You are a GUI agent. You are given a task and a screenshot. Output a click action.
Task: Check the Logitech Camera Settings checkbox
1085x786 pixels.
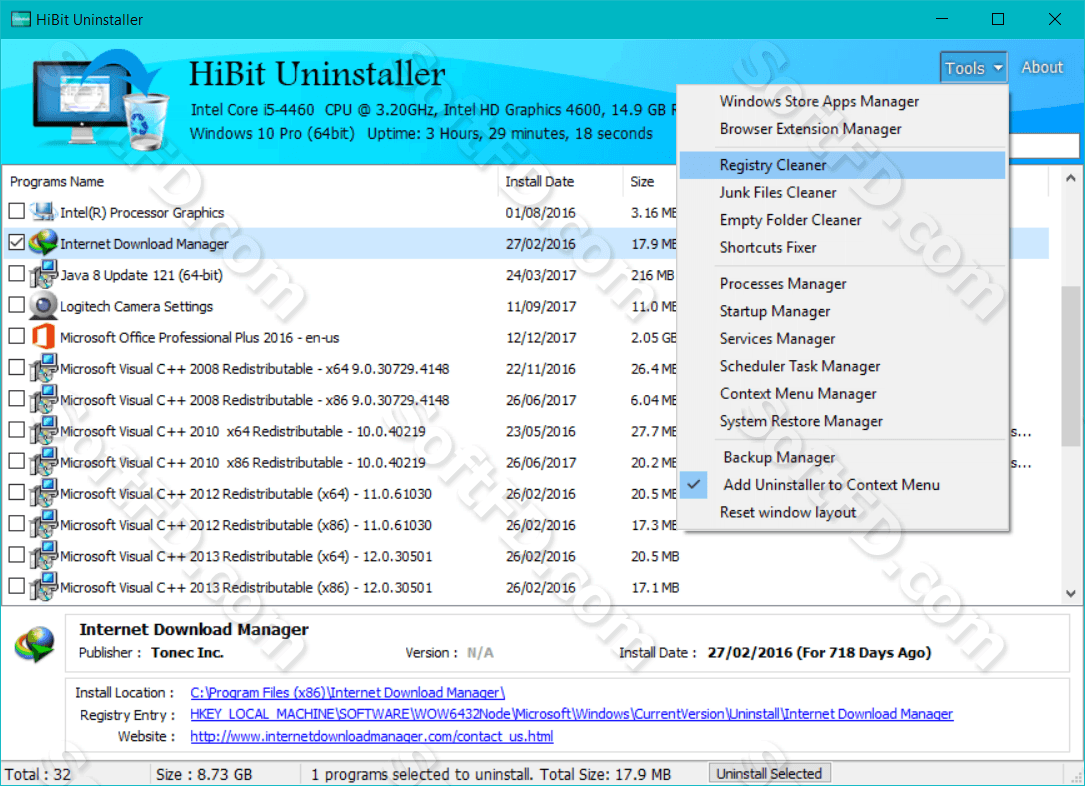[17, 304]
